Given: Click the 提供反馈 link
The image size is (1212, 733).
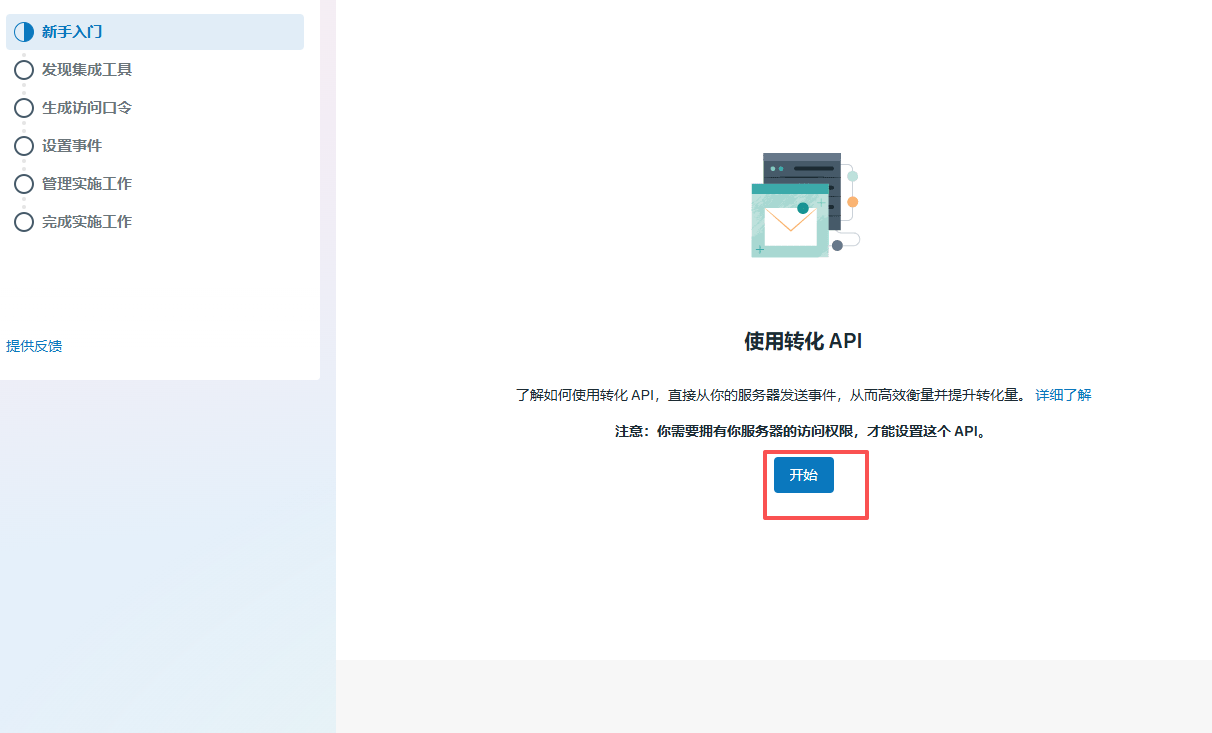Looking at the screenshot, I should (34, 346).
